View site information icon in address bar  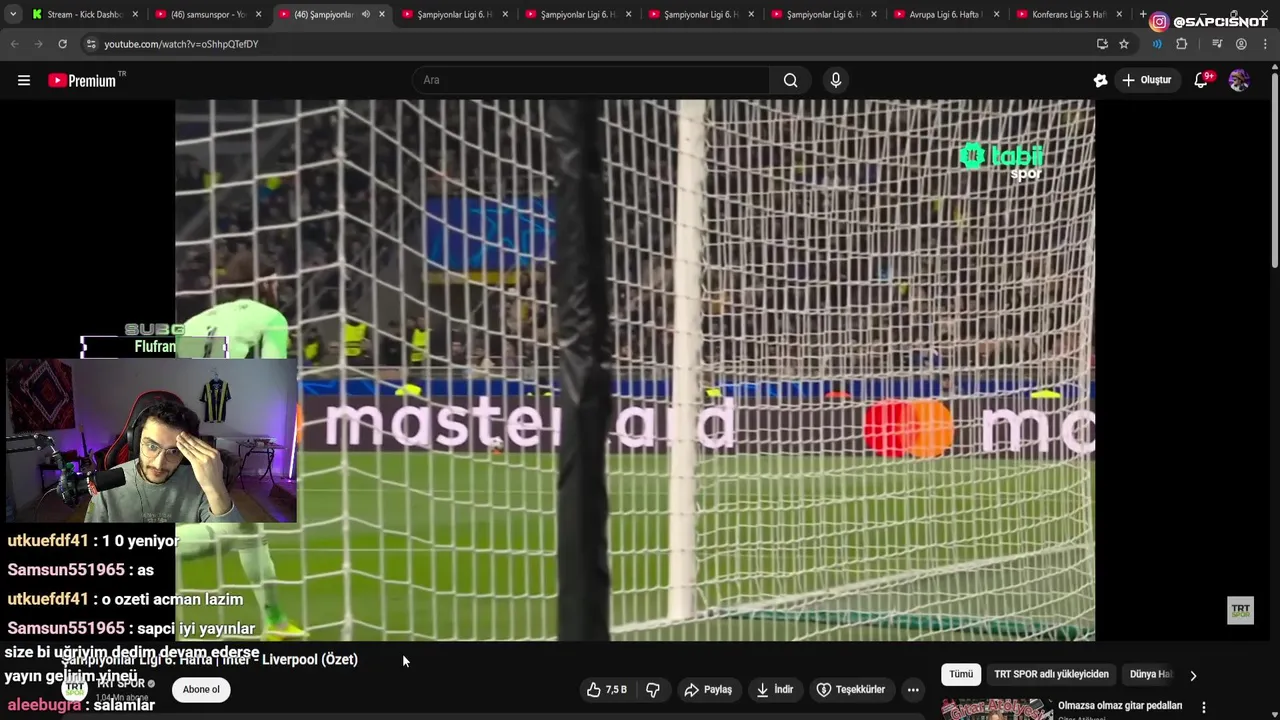point(91,44)
